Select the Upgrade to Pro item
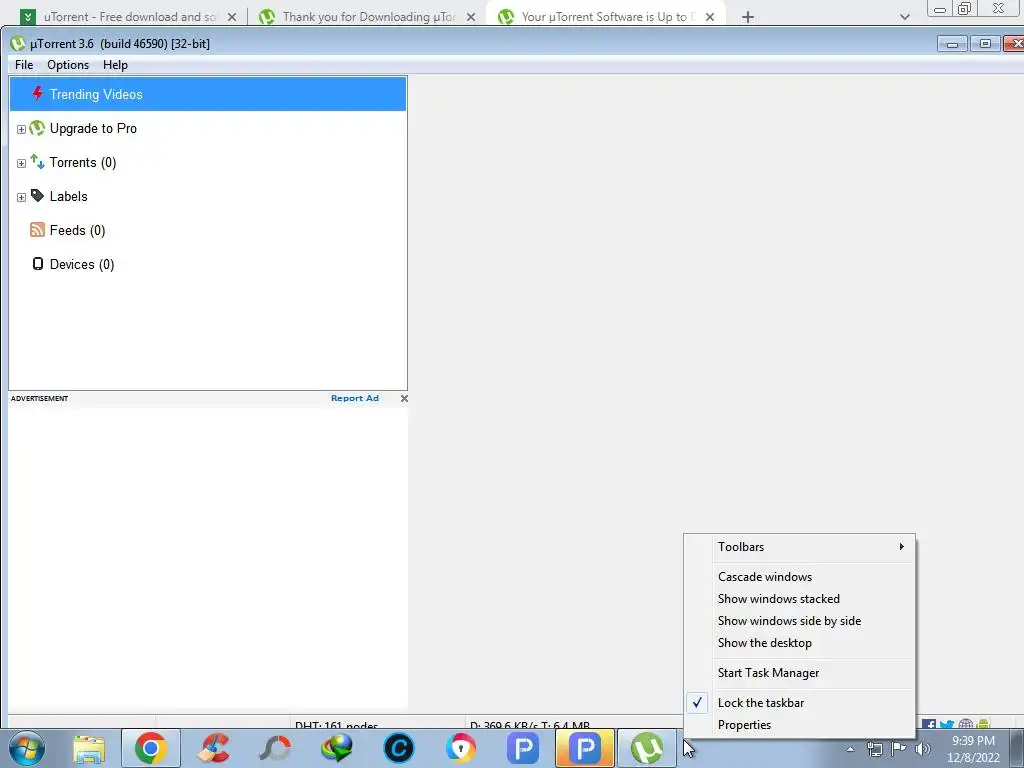The width and height of the screenshot is (1024, 768). point(93,129)
